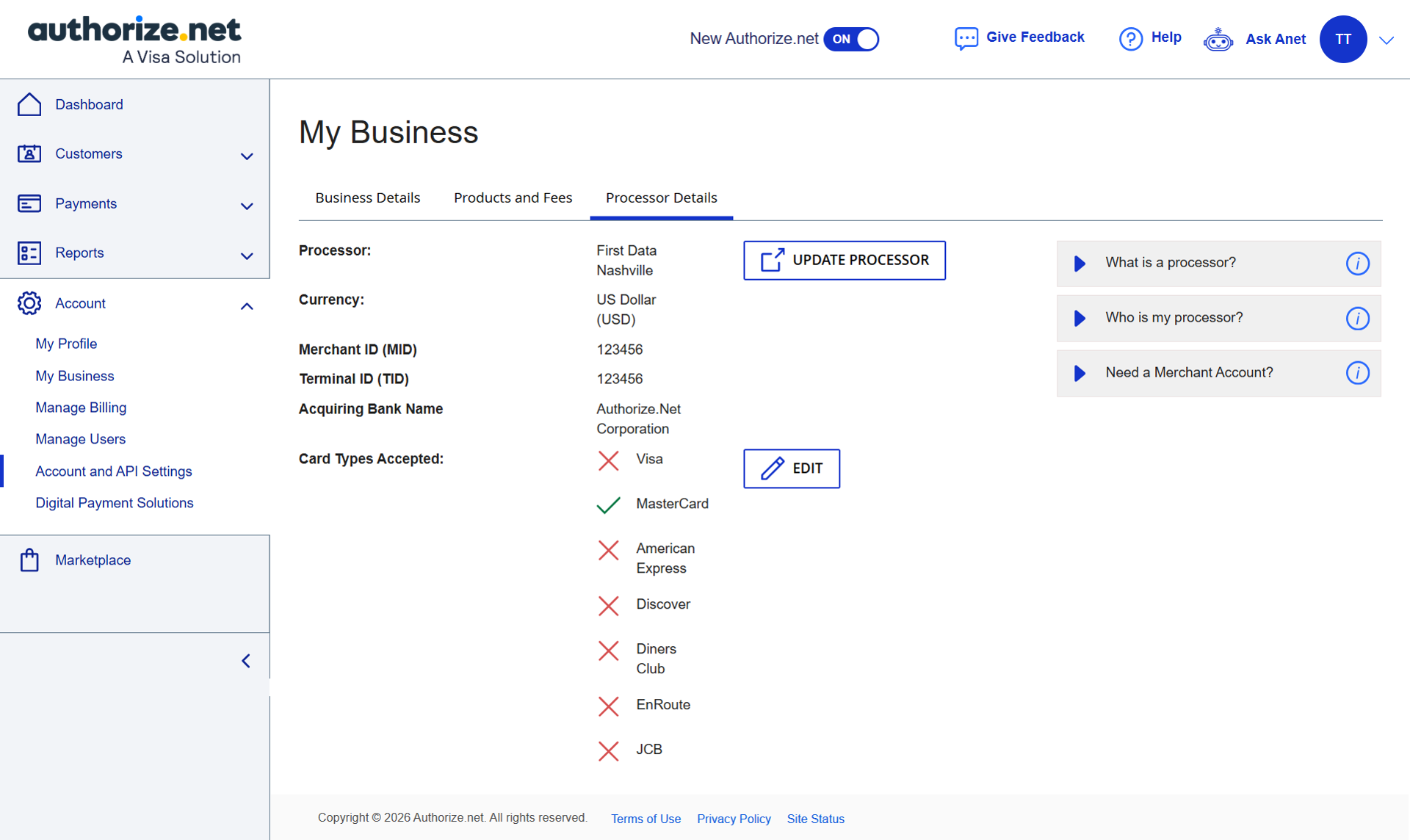Click the red X beside EnRoute
This screenshot has height=840, width=1410.
click(x=609, y=706)
